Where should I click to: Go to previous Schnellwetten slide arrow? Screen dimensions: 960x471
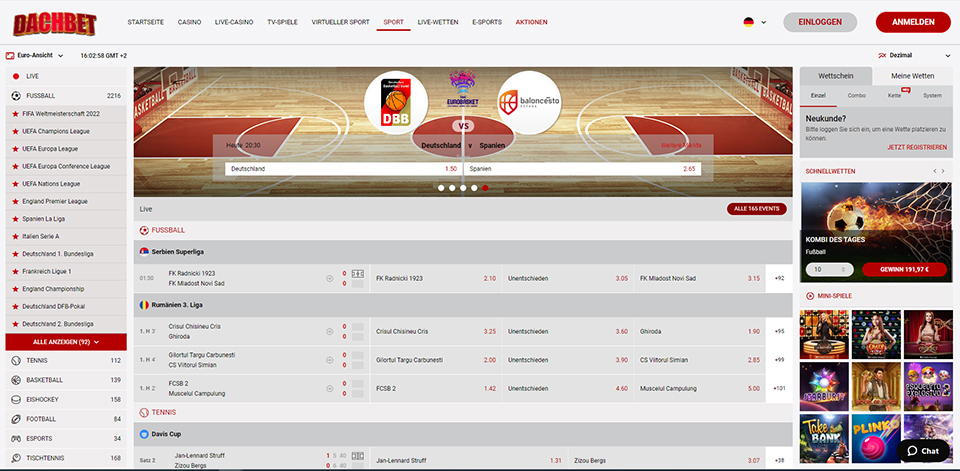coord(934,171)
